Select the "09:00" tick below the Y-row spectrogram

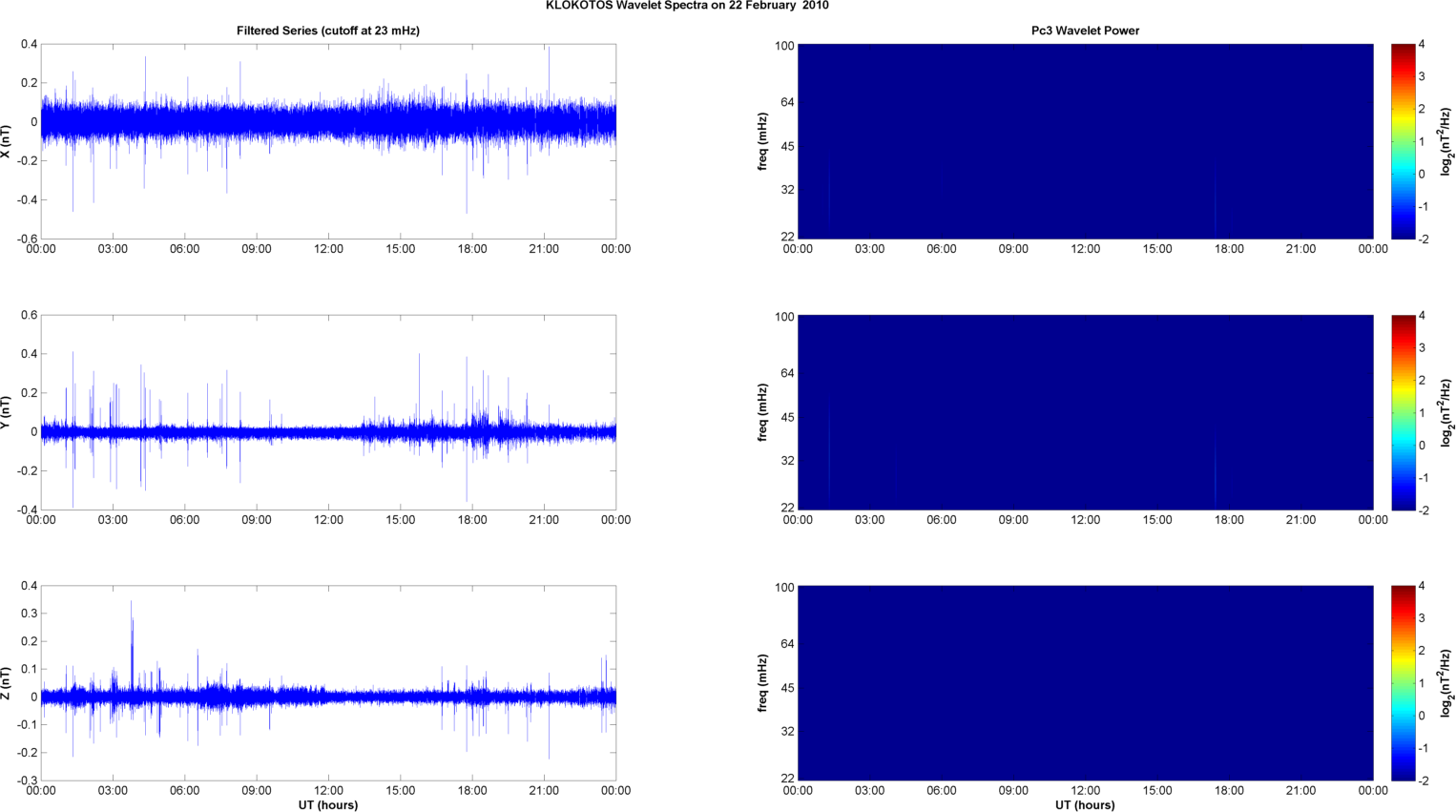[x=1013, y=520]
